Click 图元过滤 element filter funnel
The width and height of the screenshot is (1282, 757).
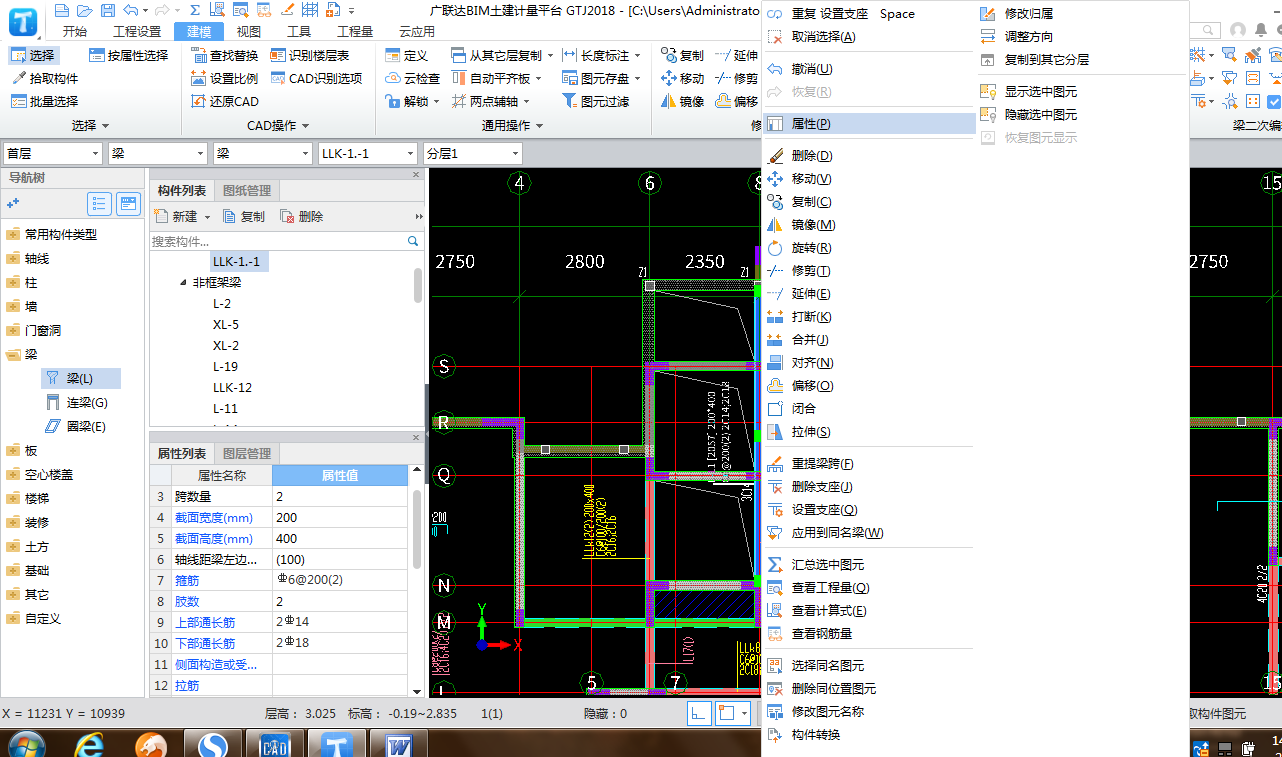tap(596, 101)
